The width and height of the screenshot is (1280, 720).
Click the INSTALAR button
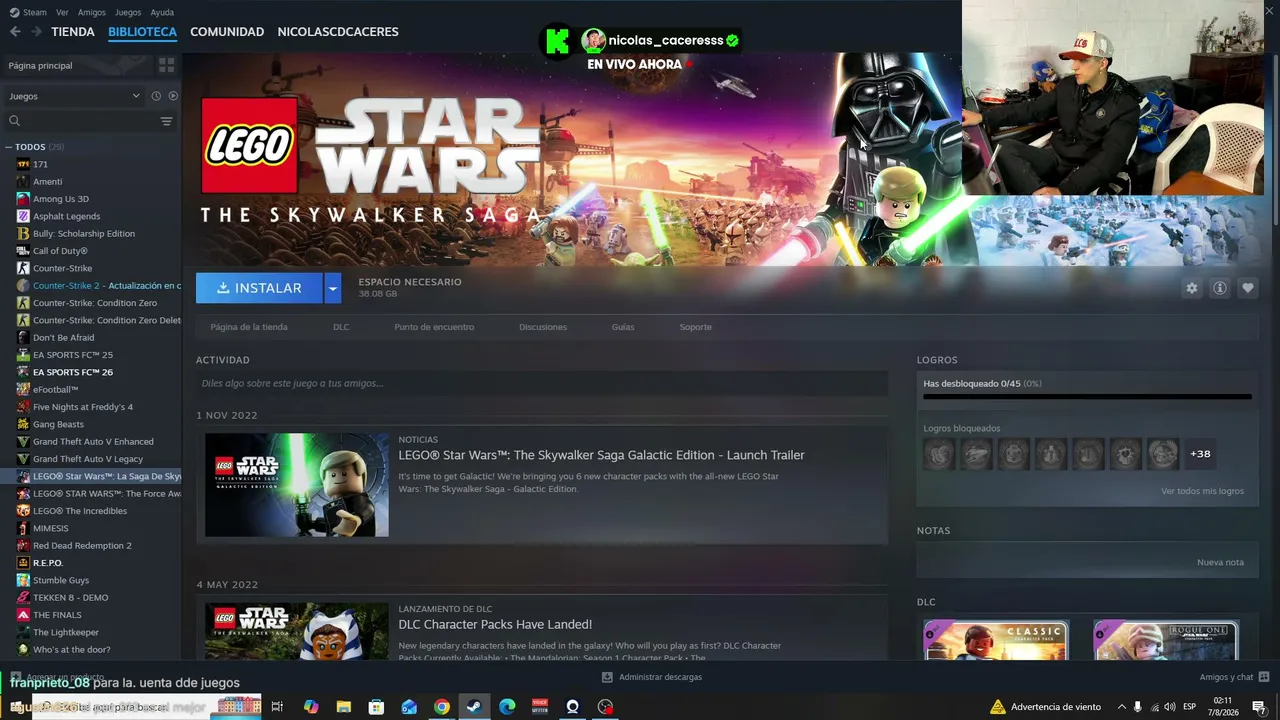click(259, 288)
